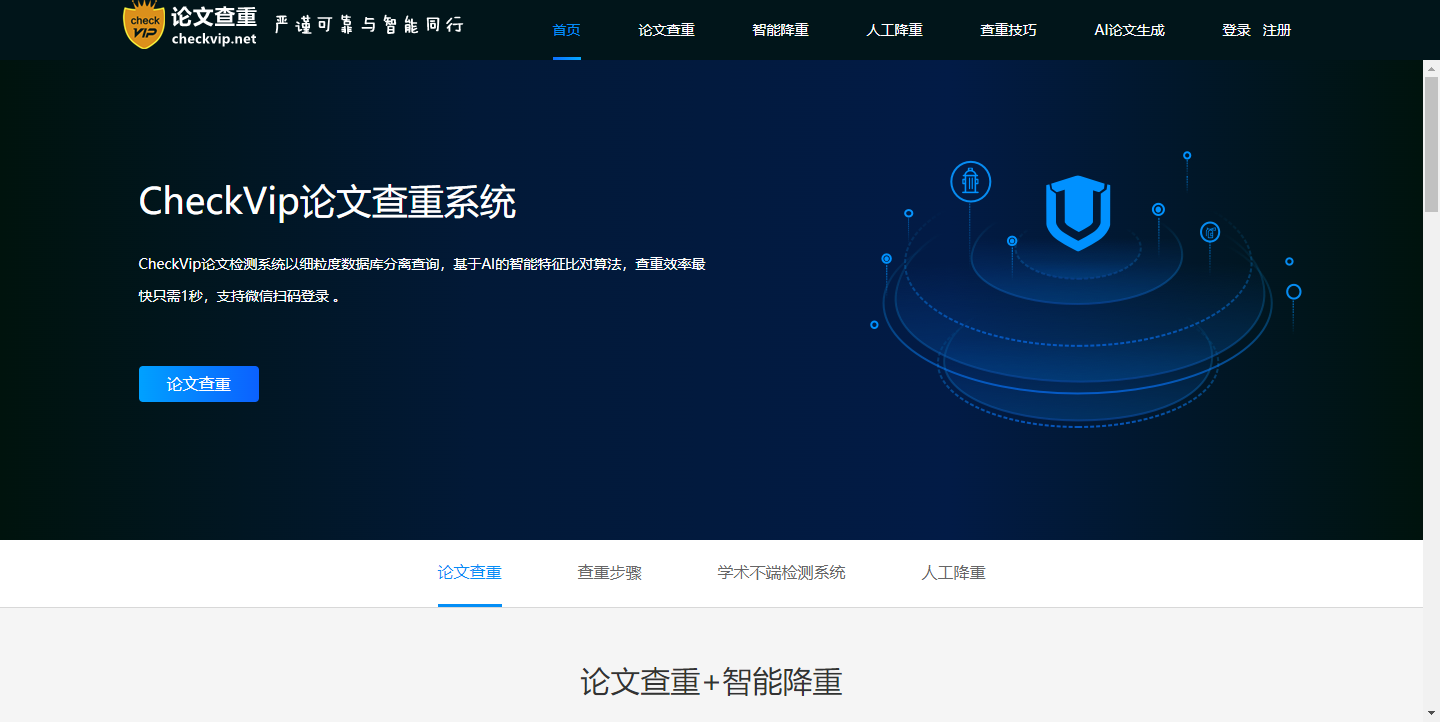
Task: Click the checkvip.net site name text
Action: [x=214, y=39]
